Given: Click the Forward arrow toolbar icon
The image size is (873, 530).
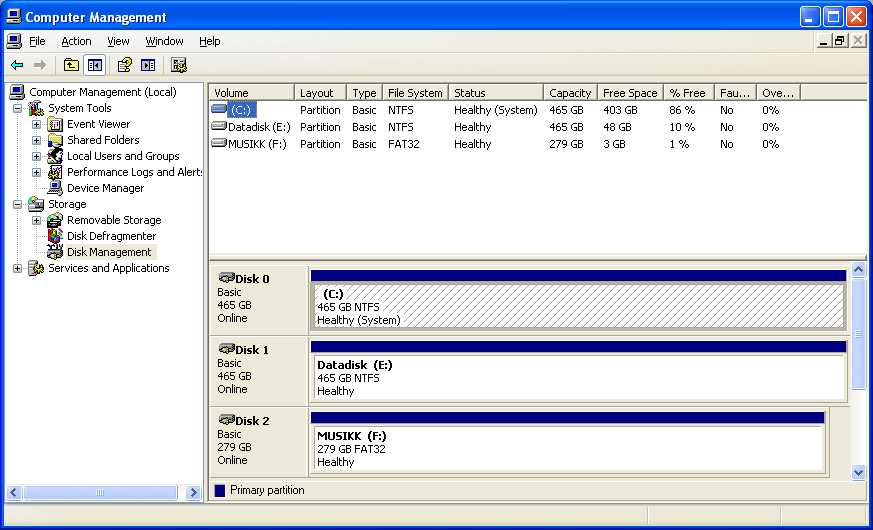Looking at the screenshot, I should pyautogui.click(x=40, y=66).
